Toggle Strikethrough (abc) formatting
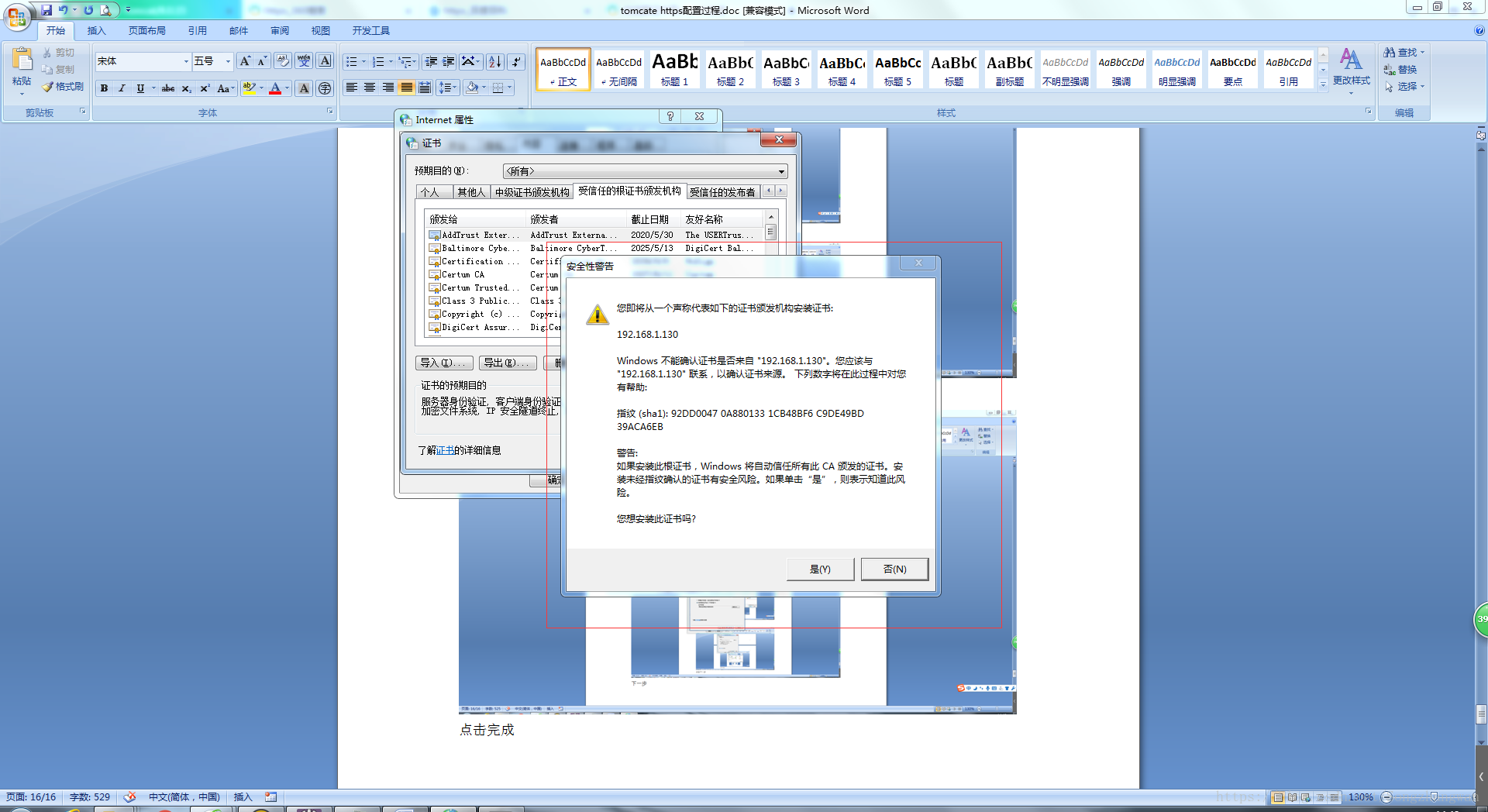Screen dimensions: 1488x812 click(x=168, y=88)
